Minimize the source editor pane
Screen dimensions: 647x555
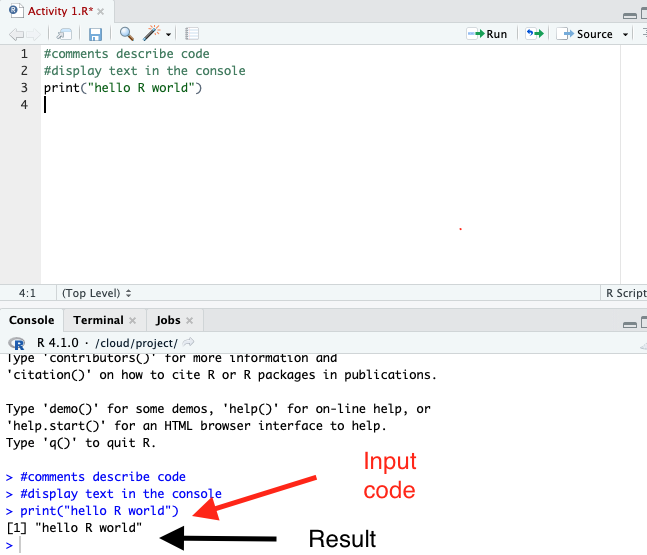(x=628, y=16)
